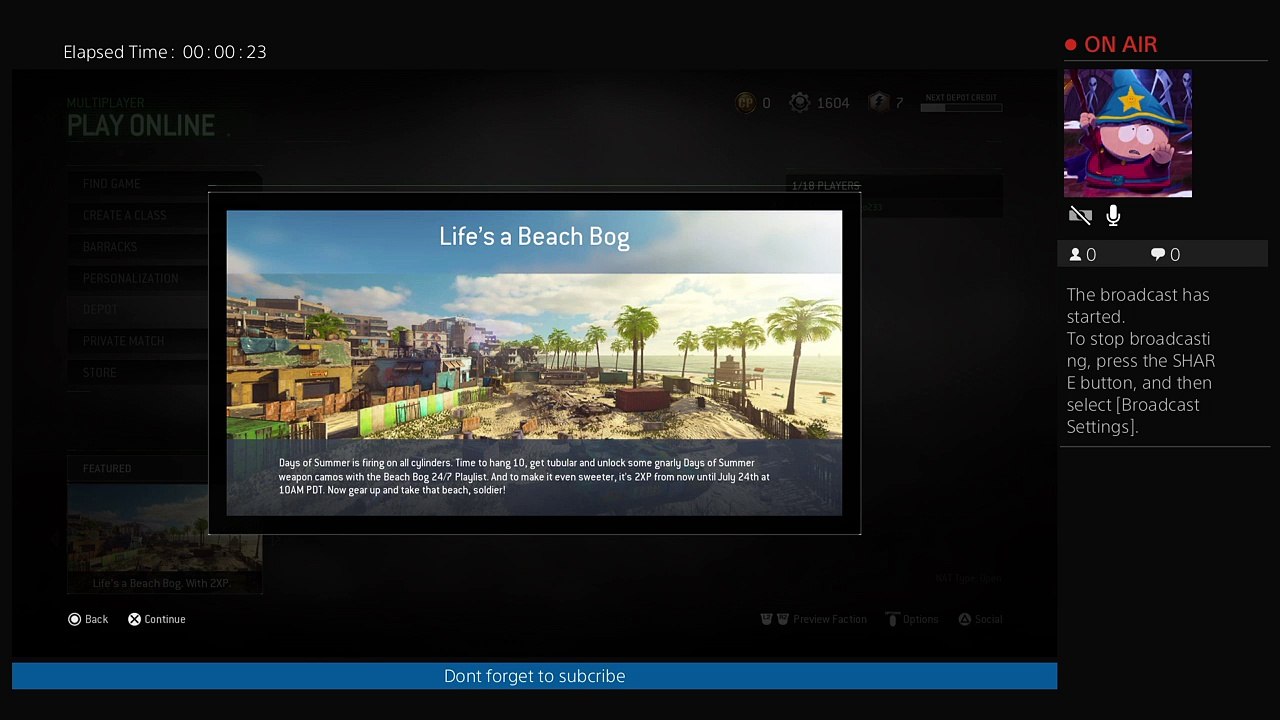
Task: Click the Elapsed Time counter
Action: 165,52
